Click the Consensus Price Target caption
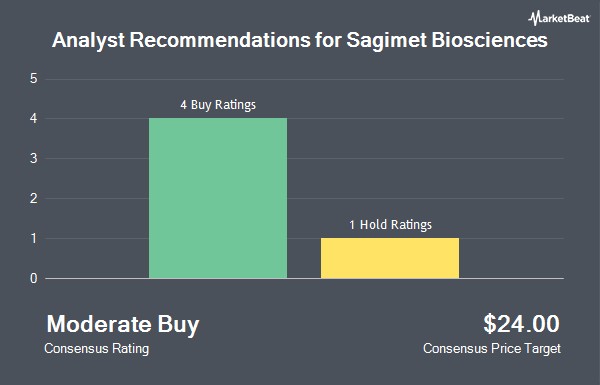This screenshot has height=385, width=600. 492,349
